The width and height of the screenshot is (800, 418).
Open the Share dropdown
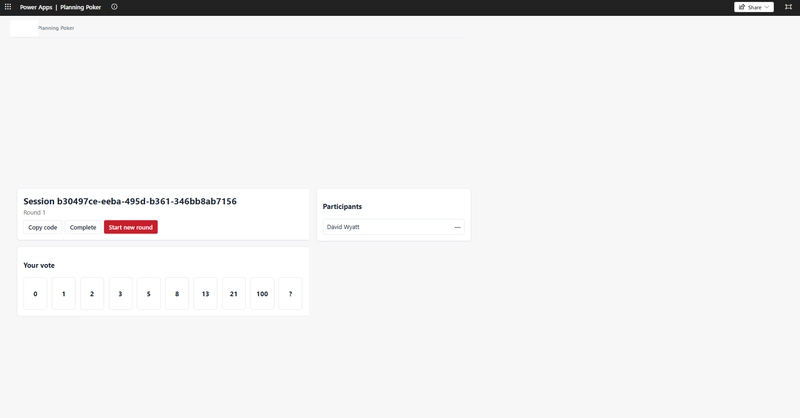coord(753,7)
